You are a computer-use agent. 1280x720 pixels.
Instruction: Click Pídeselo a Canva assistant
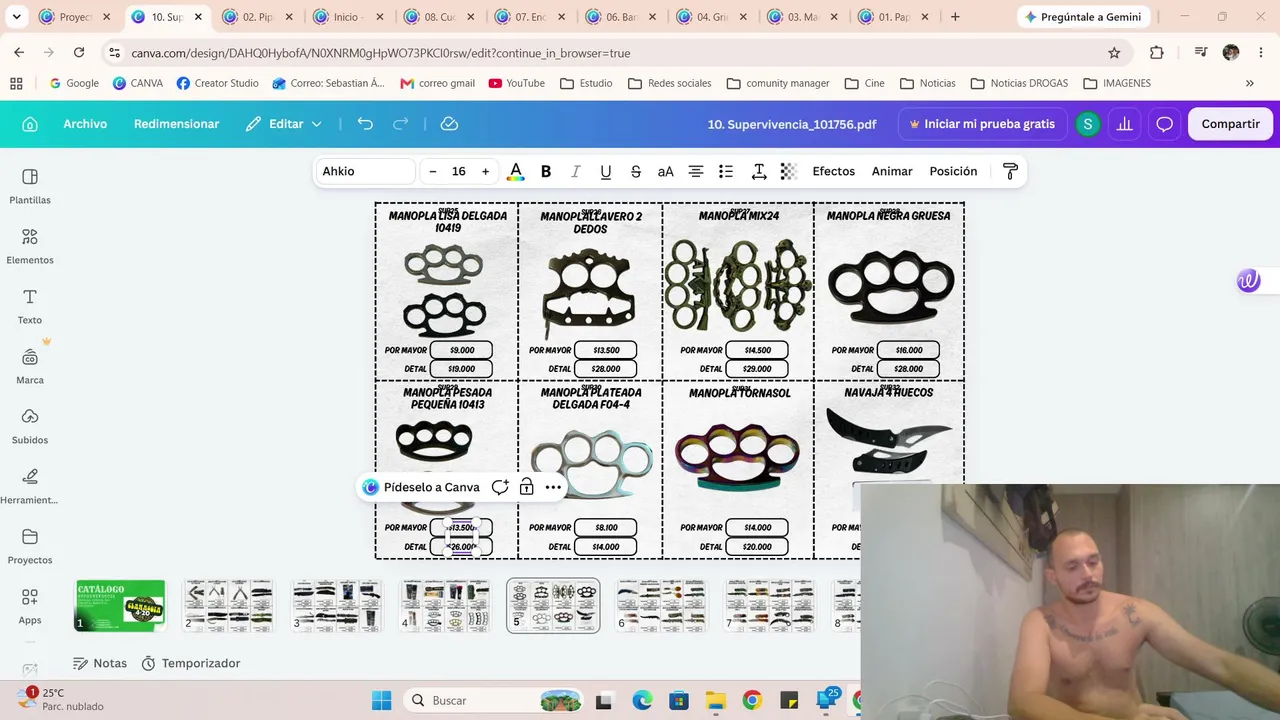(x=421, y=487)
